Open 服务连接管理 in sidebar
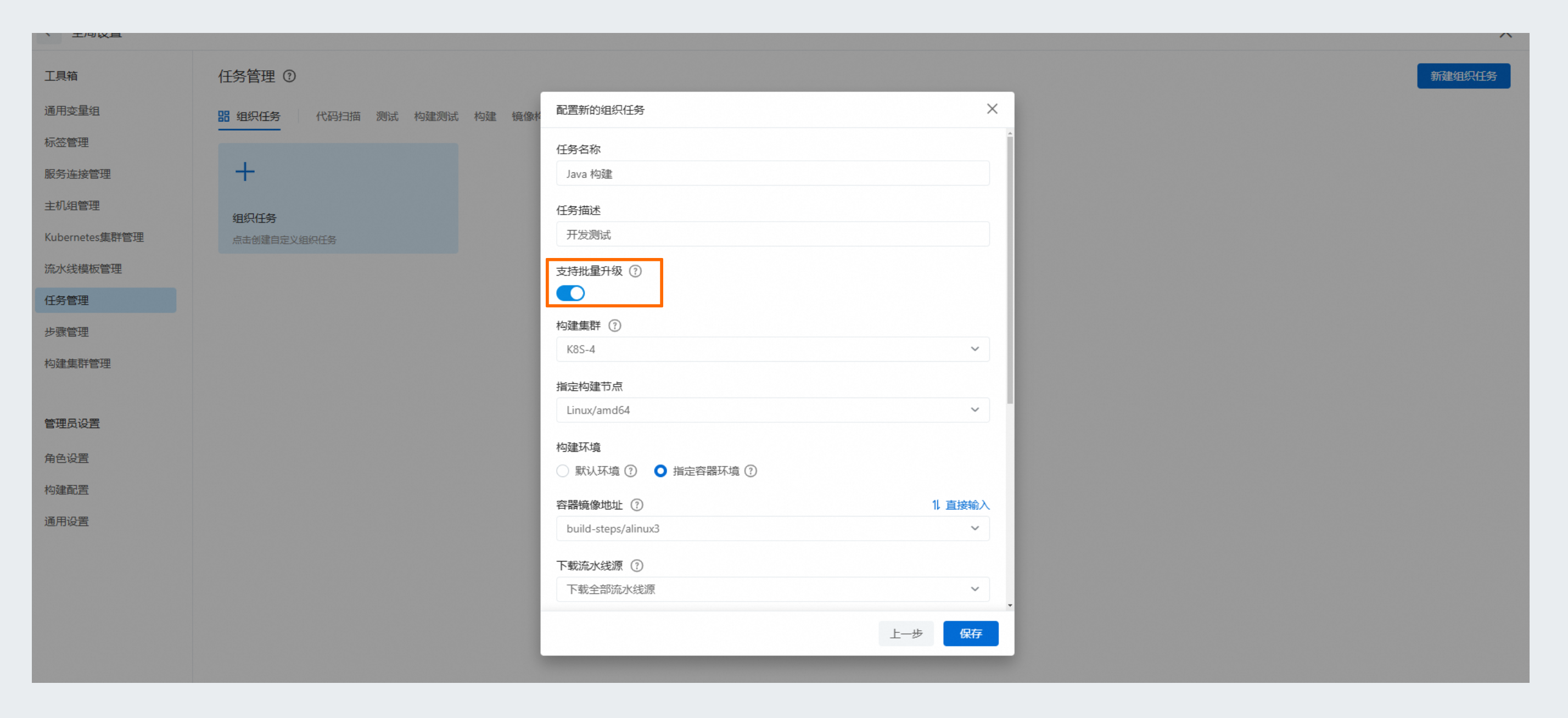Screen dimensions: 1568x718 77,174
